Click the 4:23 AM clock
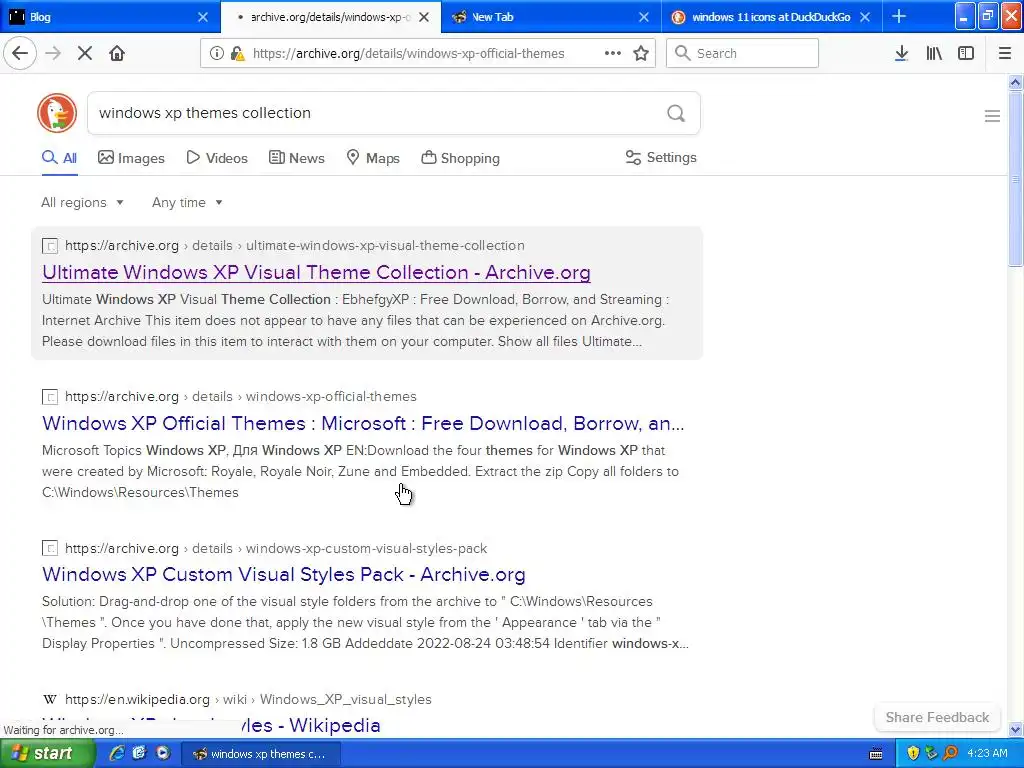This screenshot has width=1024, height=768. (x=987, y=754)
